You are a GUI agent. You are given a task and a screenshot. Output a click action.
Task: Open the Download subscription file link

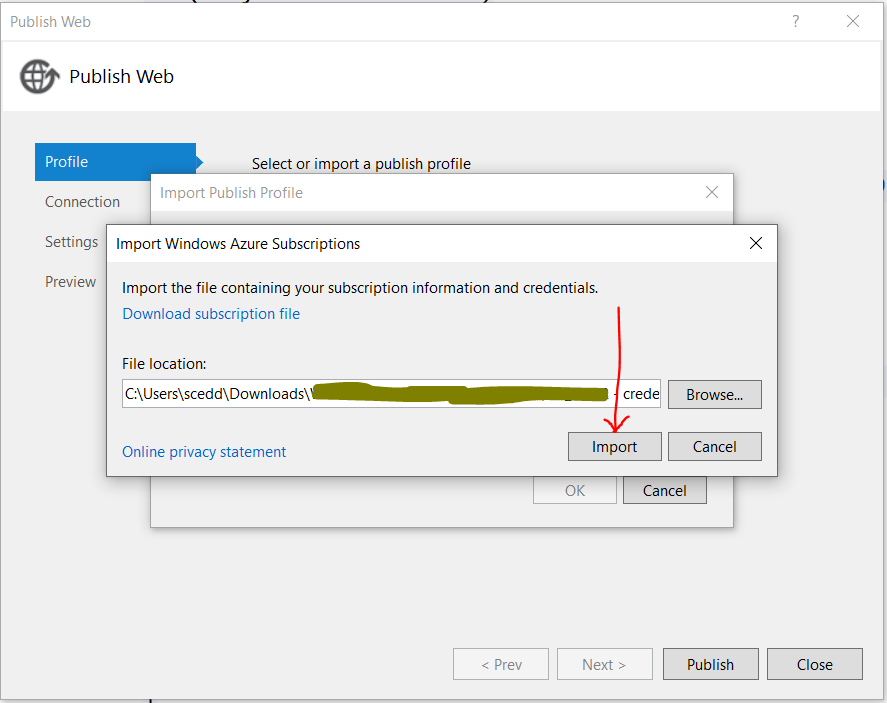(x=211, y=314)
